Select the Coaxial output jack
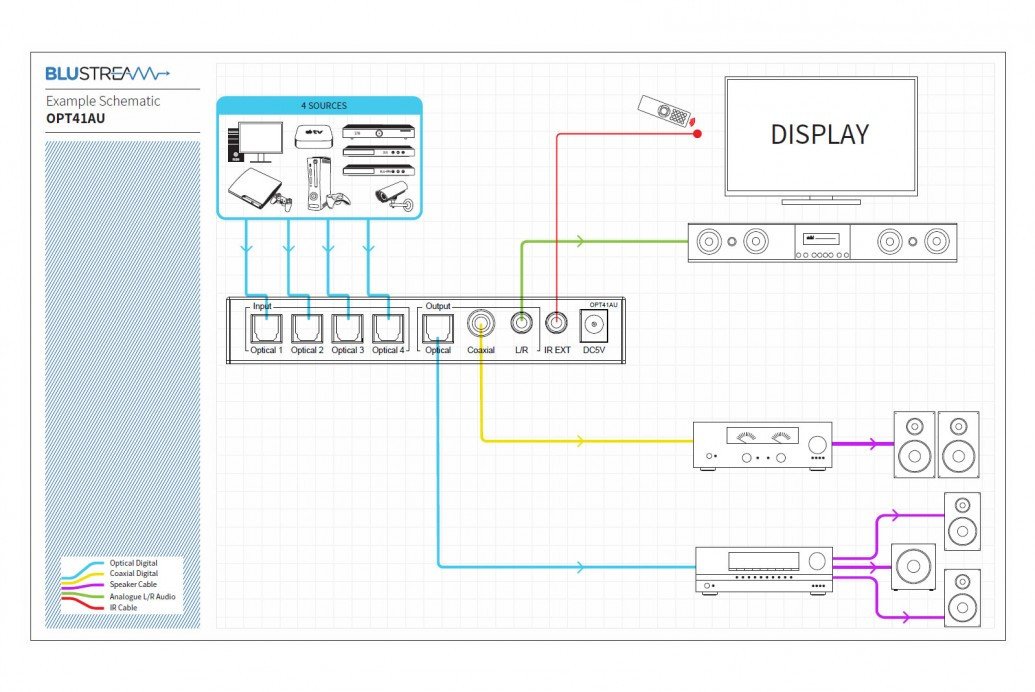This screenshot has height=692, width=1035. 481,325
